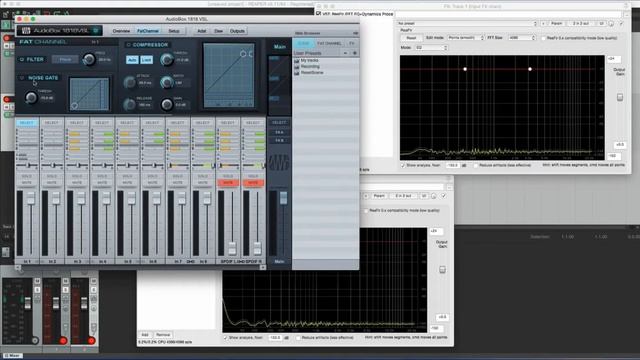This screenshot has height=360, width=640.
Task: Open the My tracks preset folder
Action: 309,60
